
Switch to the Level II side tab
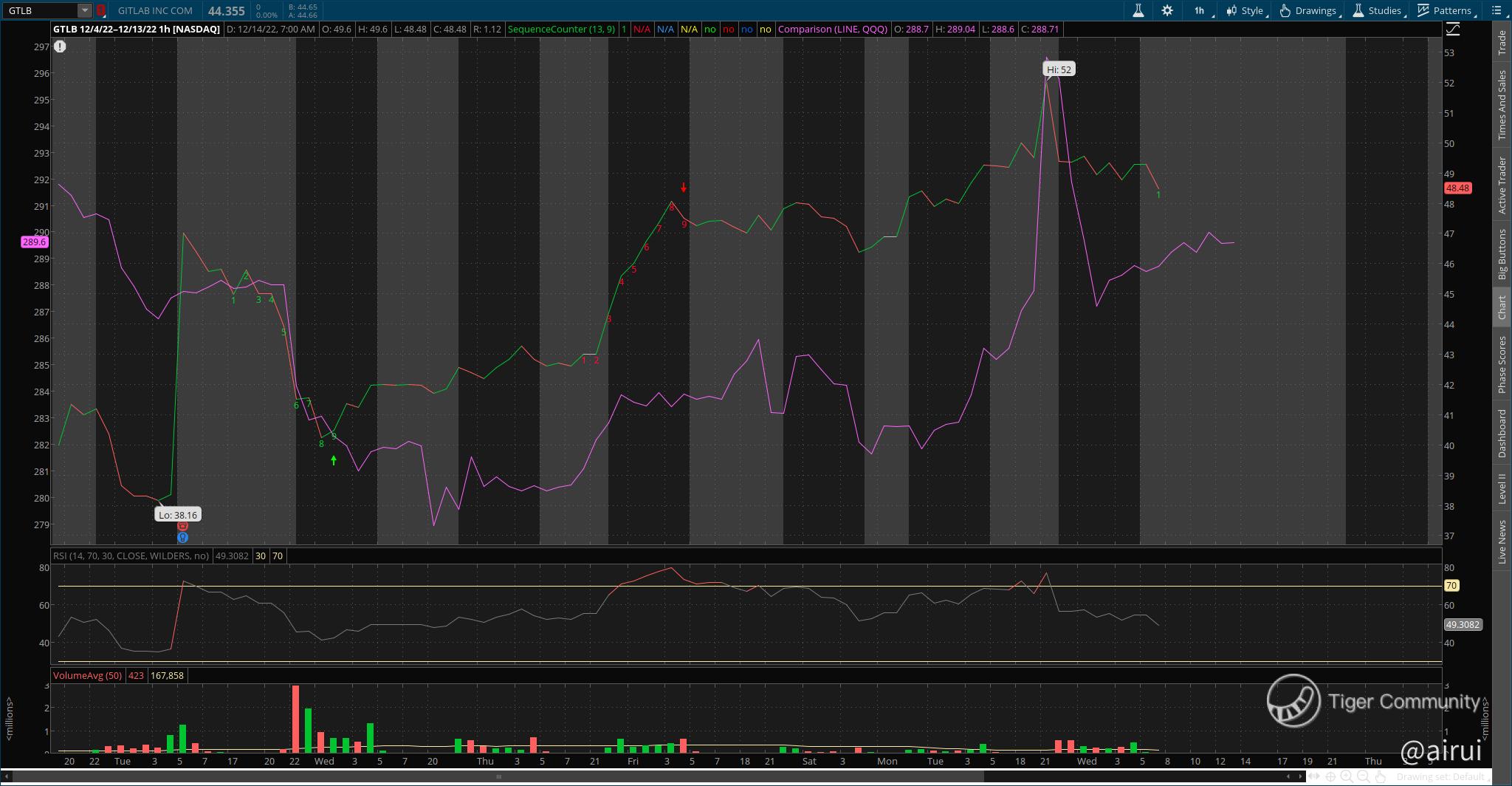(1502, 489)
